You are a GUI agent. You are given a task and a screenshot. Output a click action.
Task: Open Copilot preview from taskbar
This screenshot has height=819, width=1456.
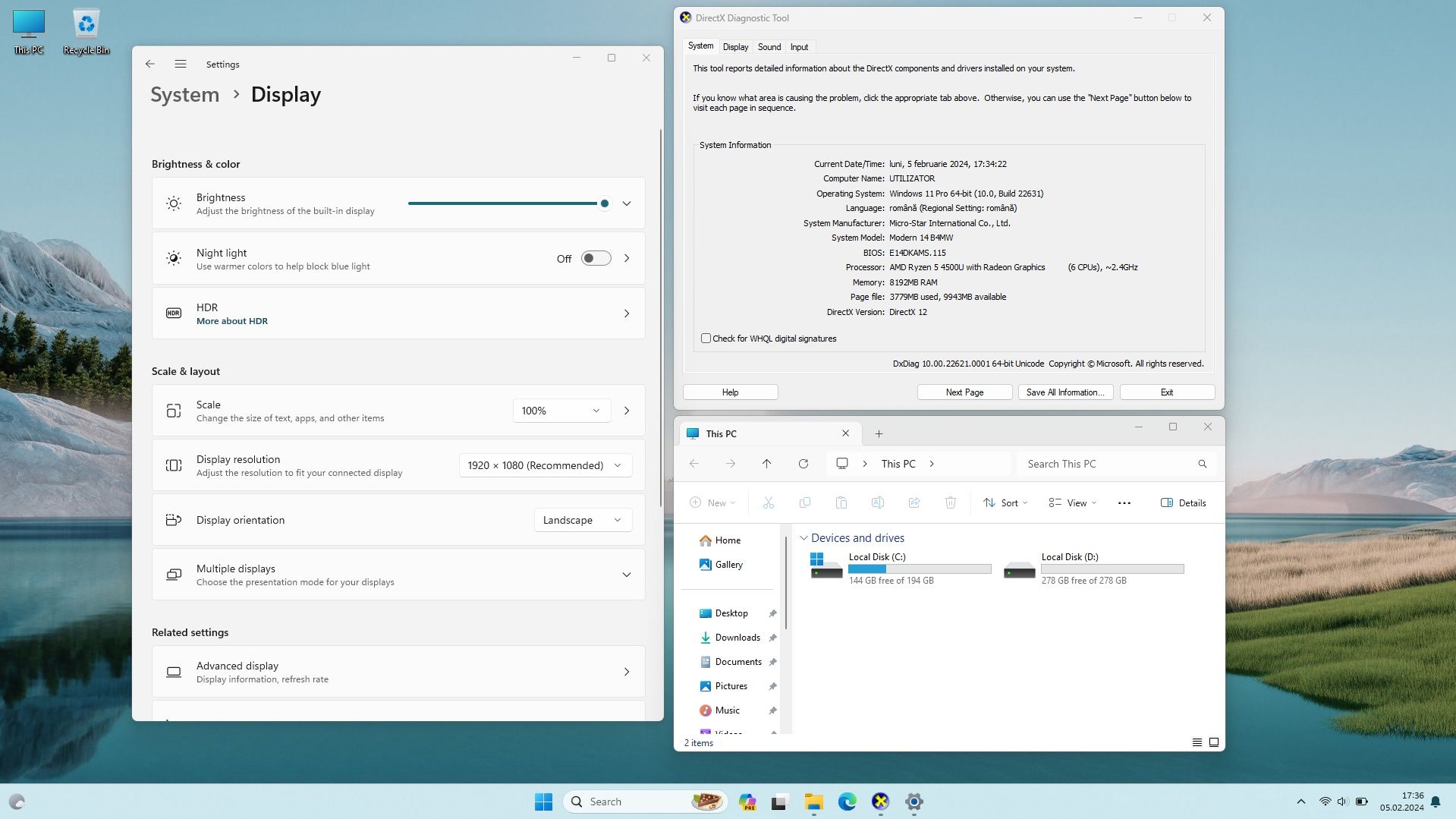[x=747, y=802]
